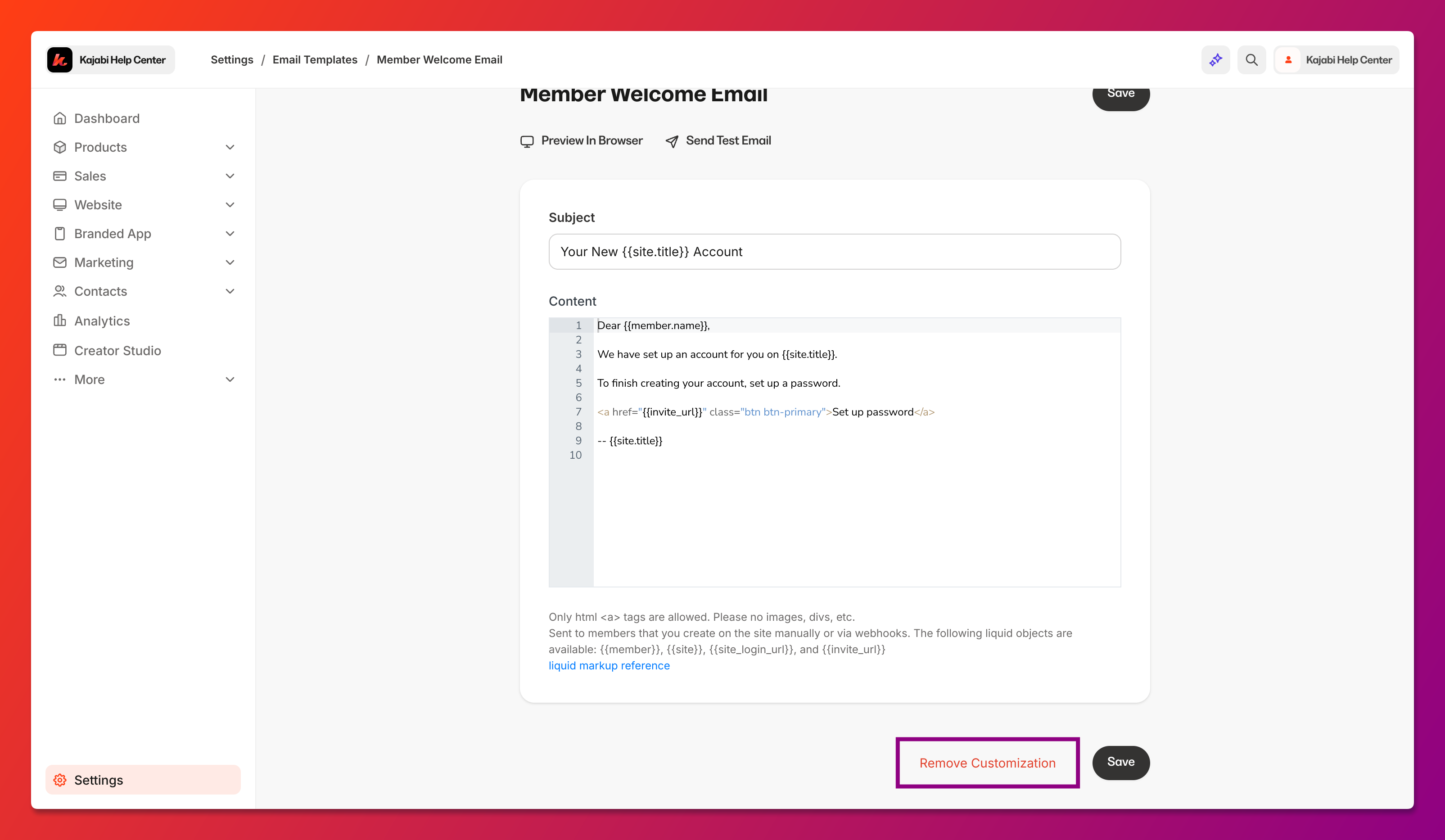Click the Sales card icon
Image resolution: width=1445 pixels, height=840 pixels.
point(59,176)
